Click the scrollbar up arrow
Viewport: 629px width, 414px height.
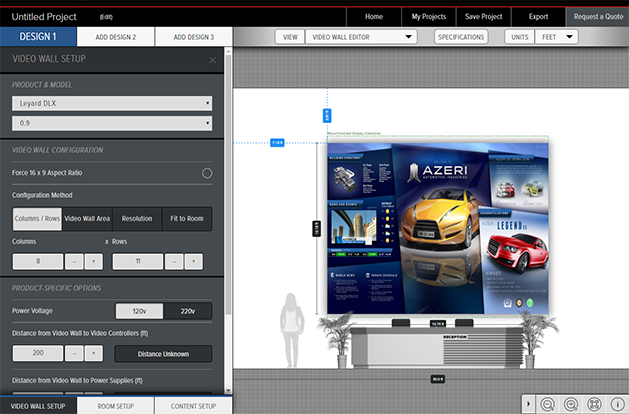(228, 51)
